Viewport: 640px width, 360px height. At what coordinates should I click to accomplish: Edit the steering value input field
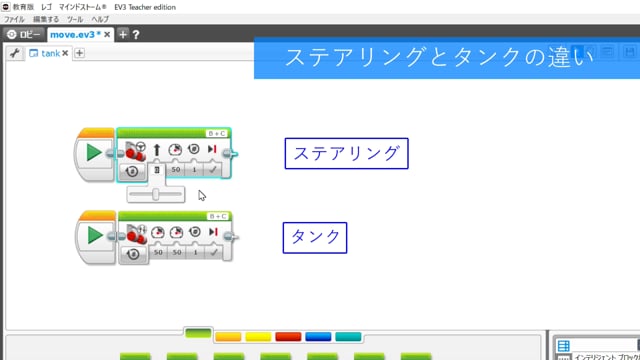point(157,170)
